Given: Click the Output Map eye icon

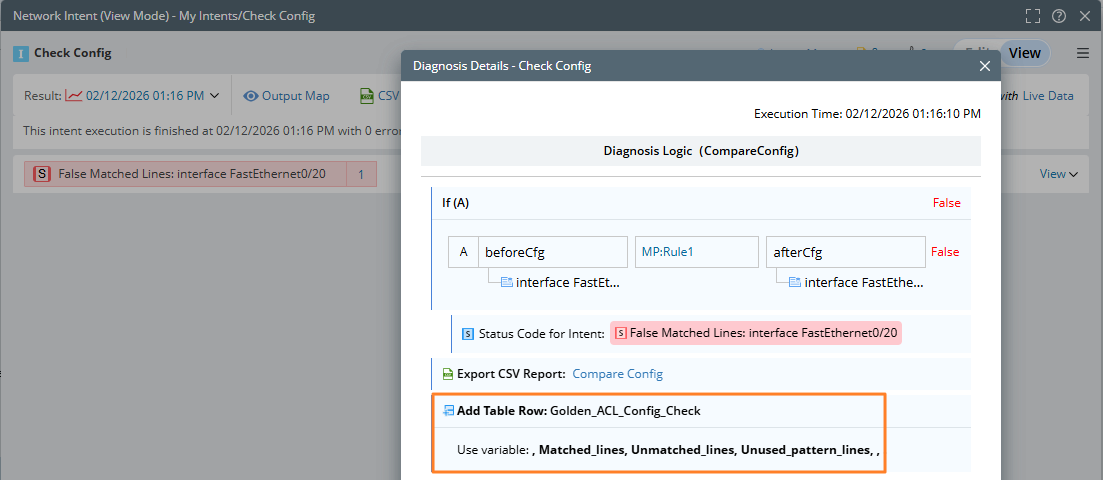Looking at the screenshot, I should tap(251, 96).
